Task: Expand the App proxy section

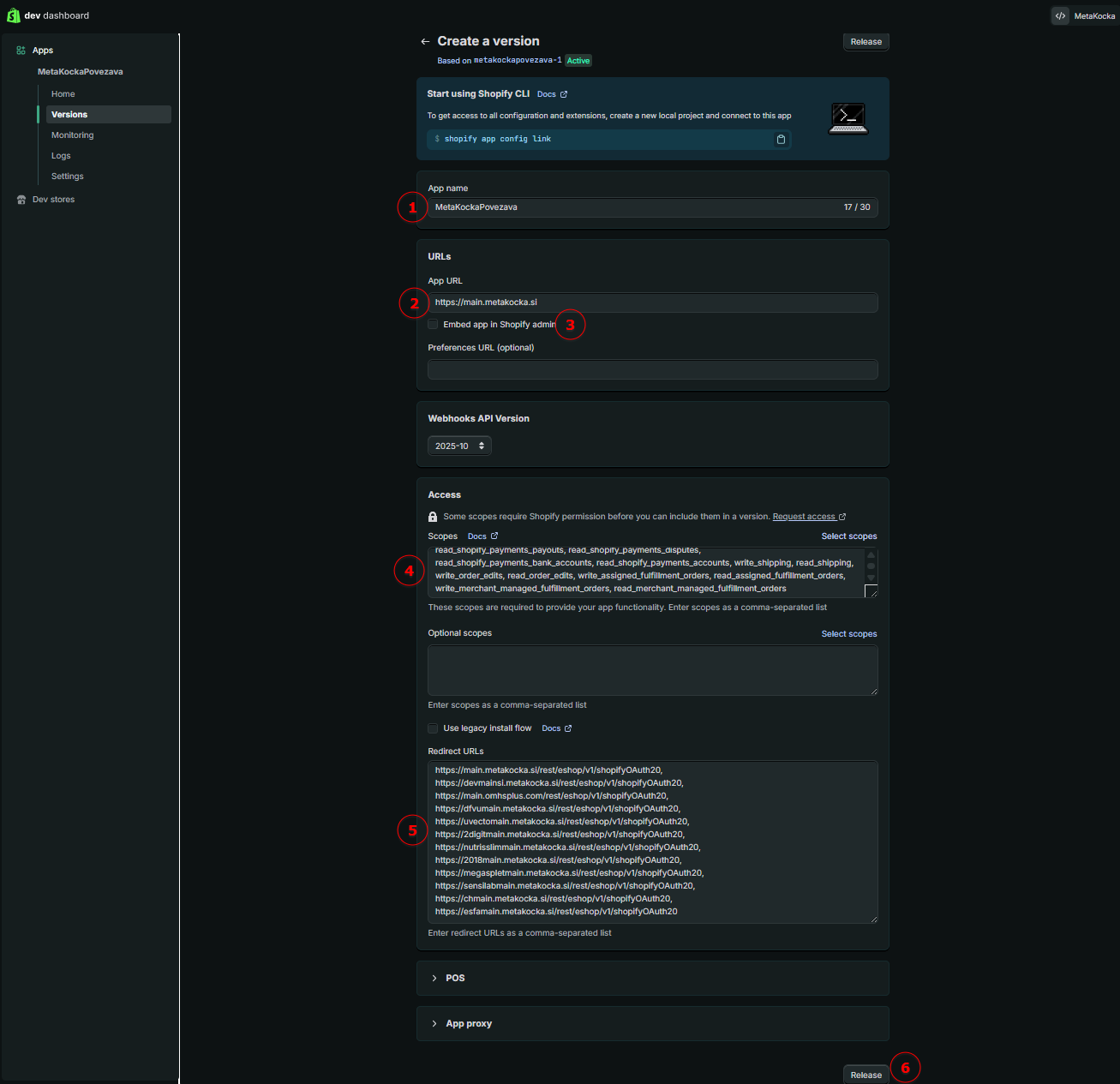Action: (652, 1023)
